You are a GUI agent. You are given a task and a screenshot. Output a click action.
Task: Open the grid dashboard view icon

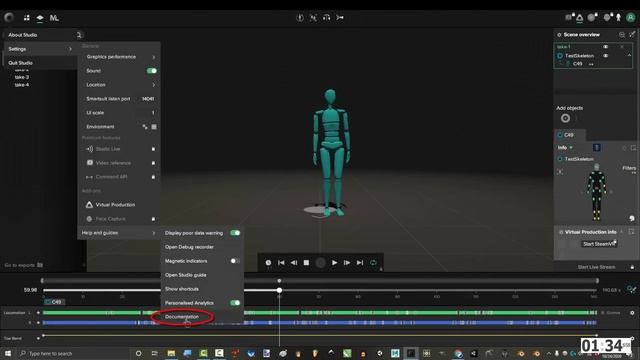(27, 18)
